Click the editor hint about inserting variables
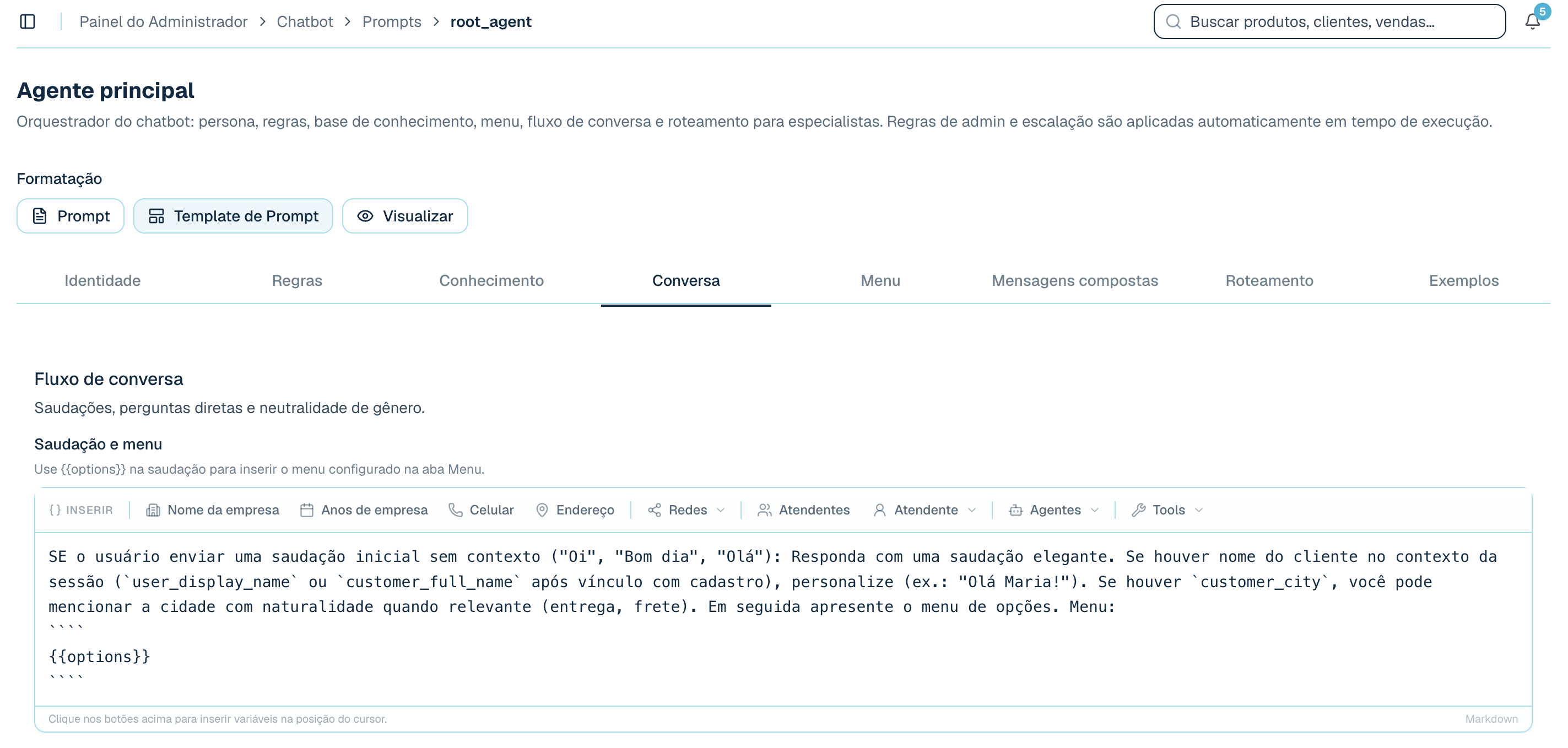 [217, 719]
